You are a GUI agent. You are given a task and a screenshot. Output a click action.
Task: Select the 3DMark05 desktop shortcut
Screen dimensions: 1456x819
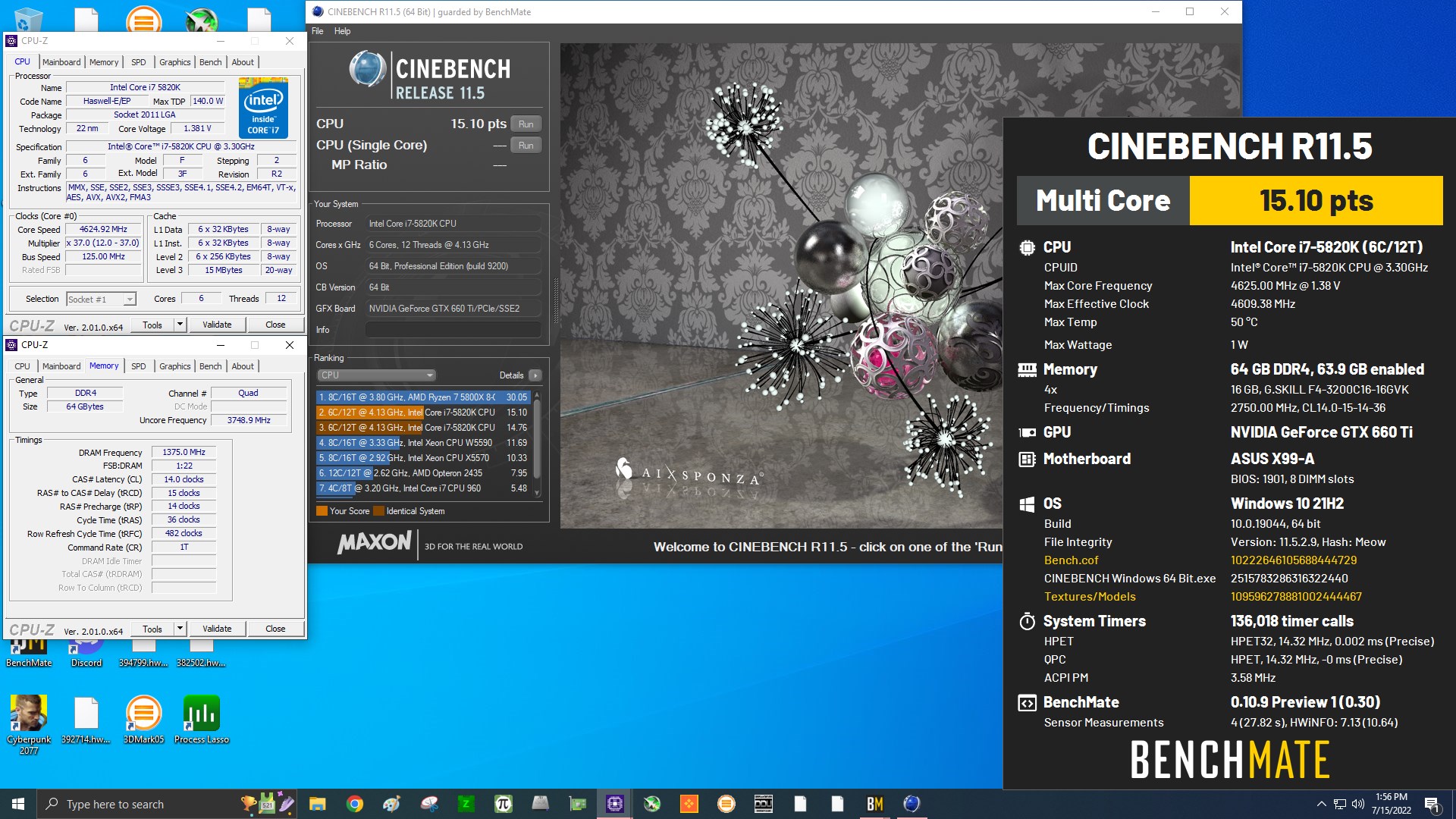pyautogui.click(x=143, y=719)
